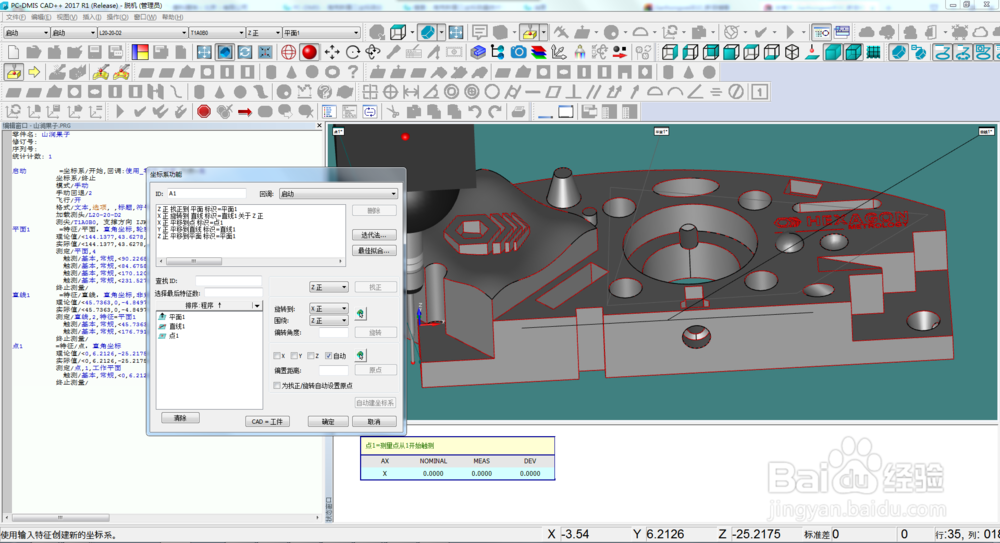
Task: Click the CAD = 工件 button
Action: pos(267,422)
